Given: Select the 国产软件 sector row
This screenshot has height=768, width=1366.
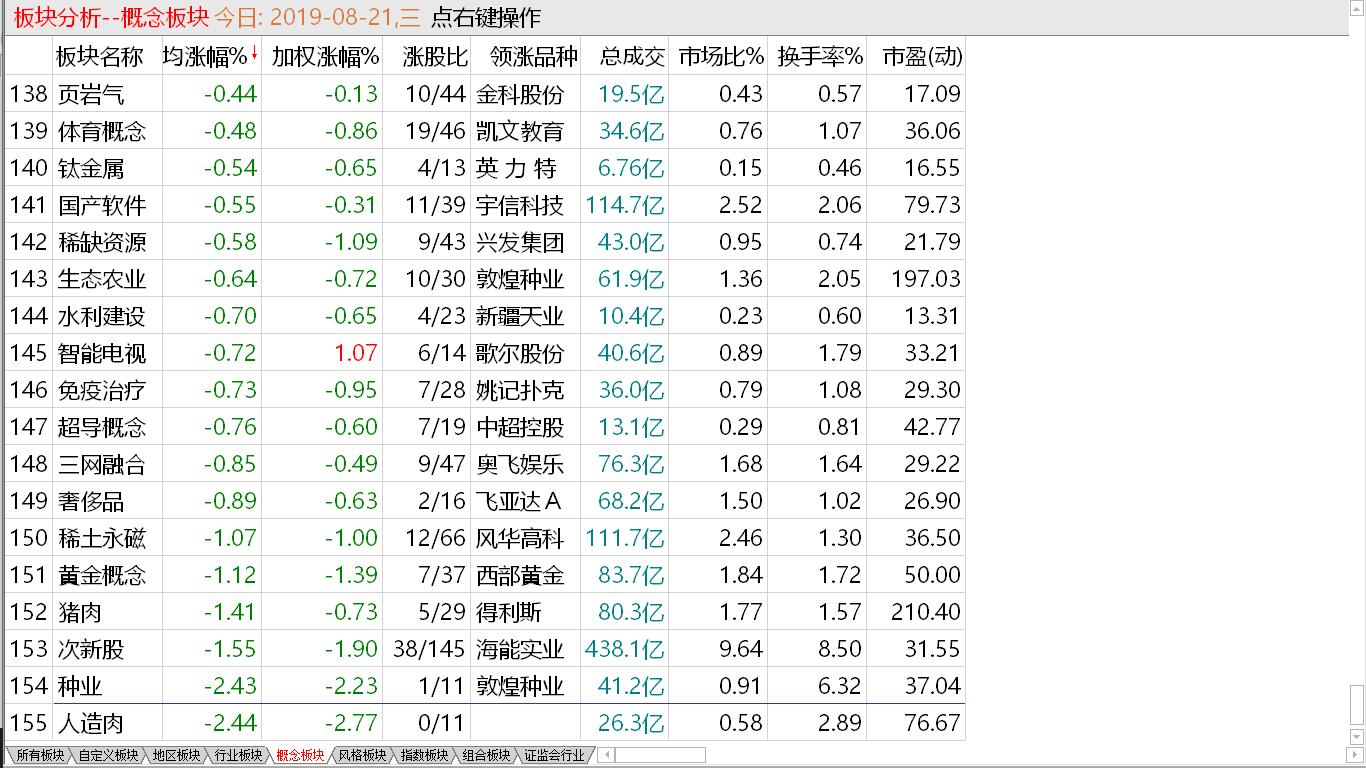Looking at the screenshot, I should pyautogui.click(x=485, y=205).
